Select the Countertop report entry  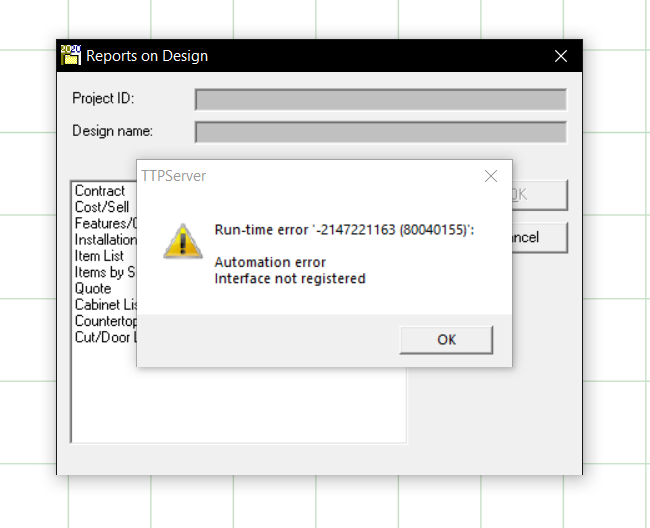pyautogui.click(x=106, y=321)
